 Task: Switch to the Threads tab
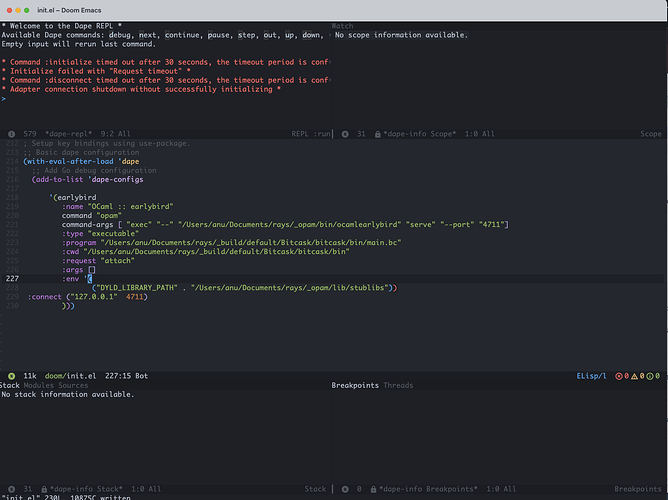coord(398,385)
